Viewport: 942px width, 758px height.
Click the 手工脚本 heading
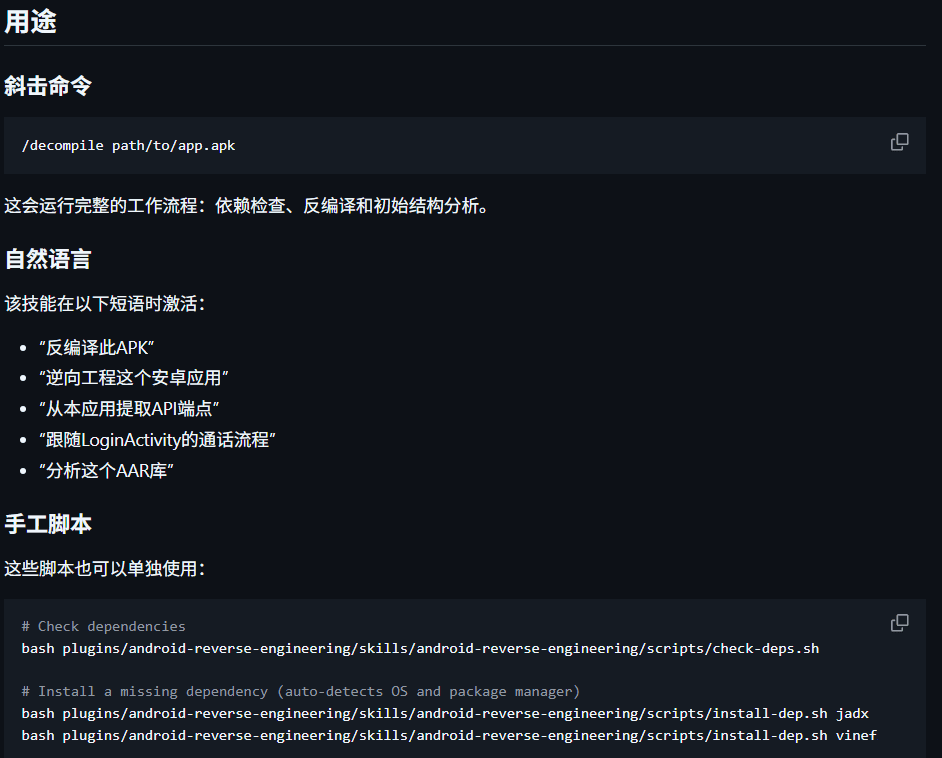pos(48,524)
